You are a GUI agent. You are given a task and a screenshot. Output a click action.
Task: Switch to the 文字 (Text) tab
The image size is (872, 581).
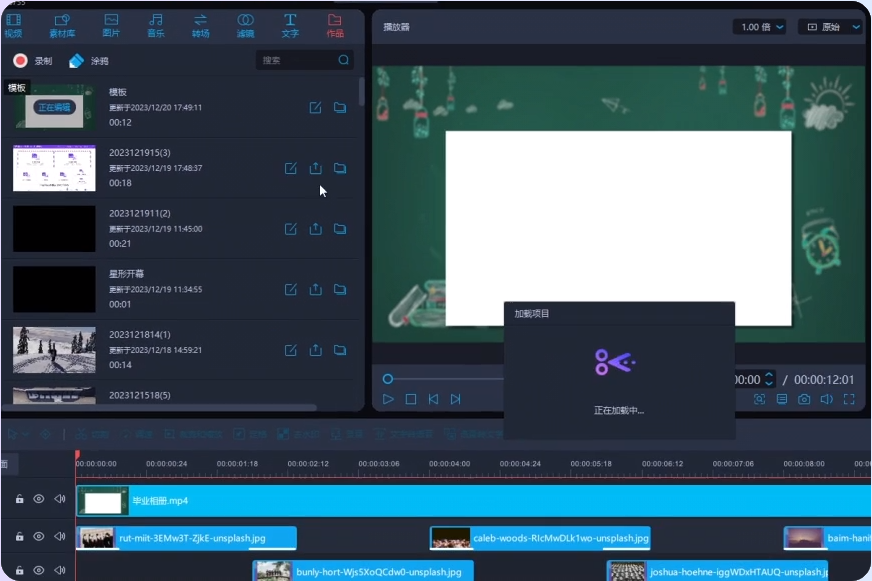coord(290,26)
